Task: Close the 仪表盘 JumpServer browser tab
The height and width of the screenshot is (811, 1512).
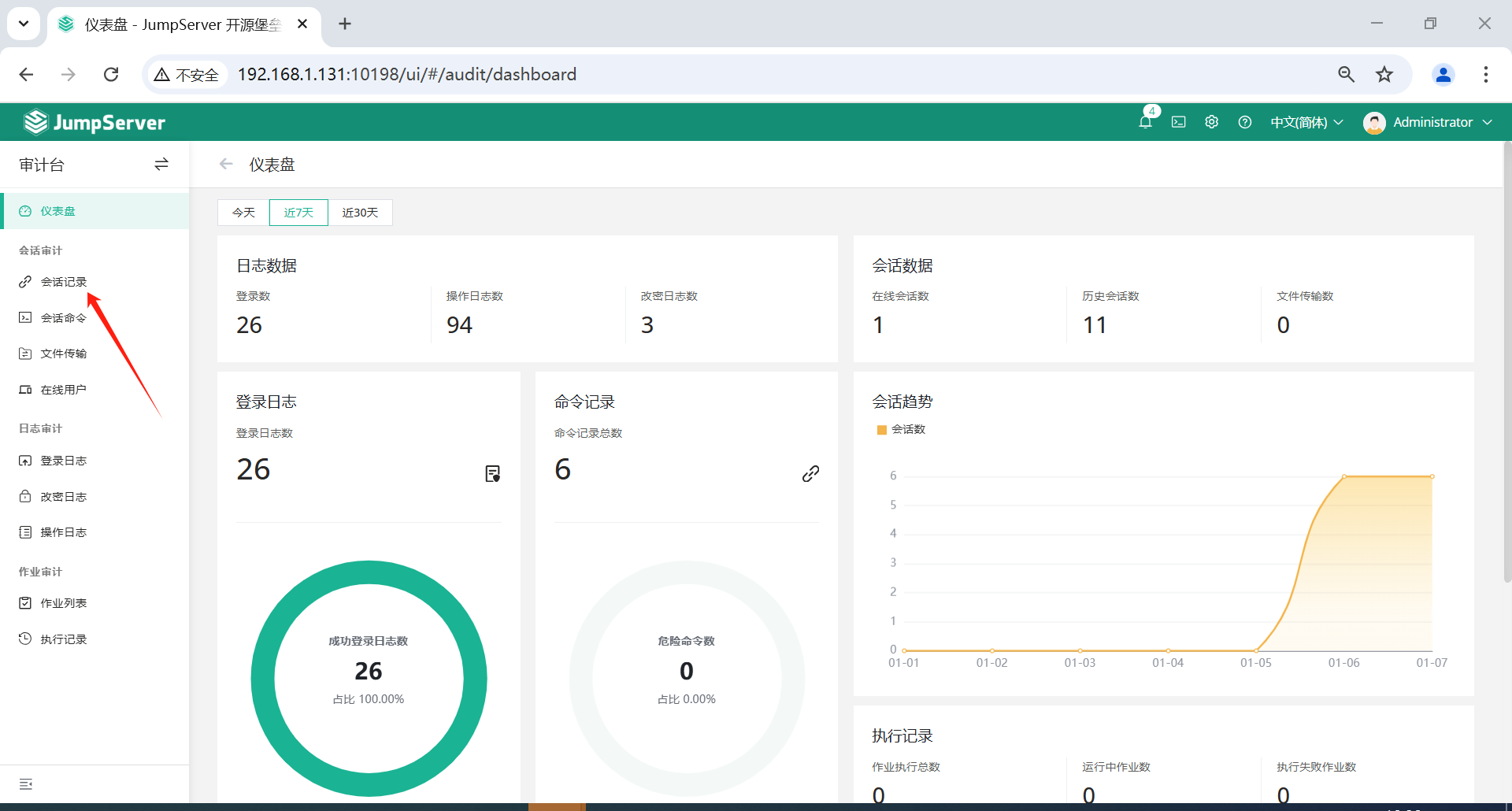Action: pyautogui.click(x=302, y=24)
